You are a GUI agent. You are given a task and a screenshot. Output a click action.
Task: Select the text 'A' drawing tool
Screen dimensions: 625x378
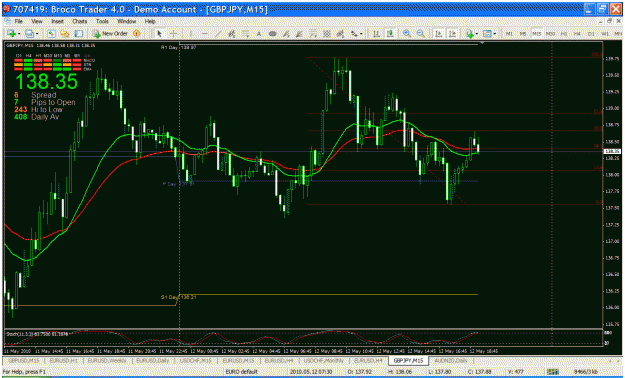coord(258,34)
